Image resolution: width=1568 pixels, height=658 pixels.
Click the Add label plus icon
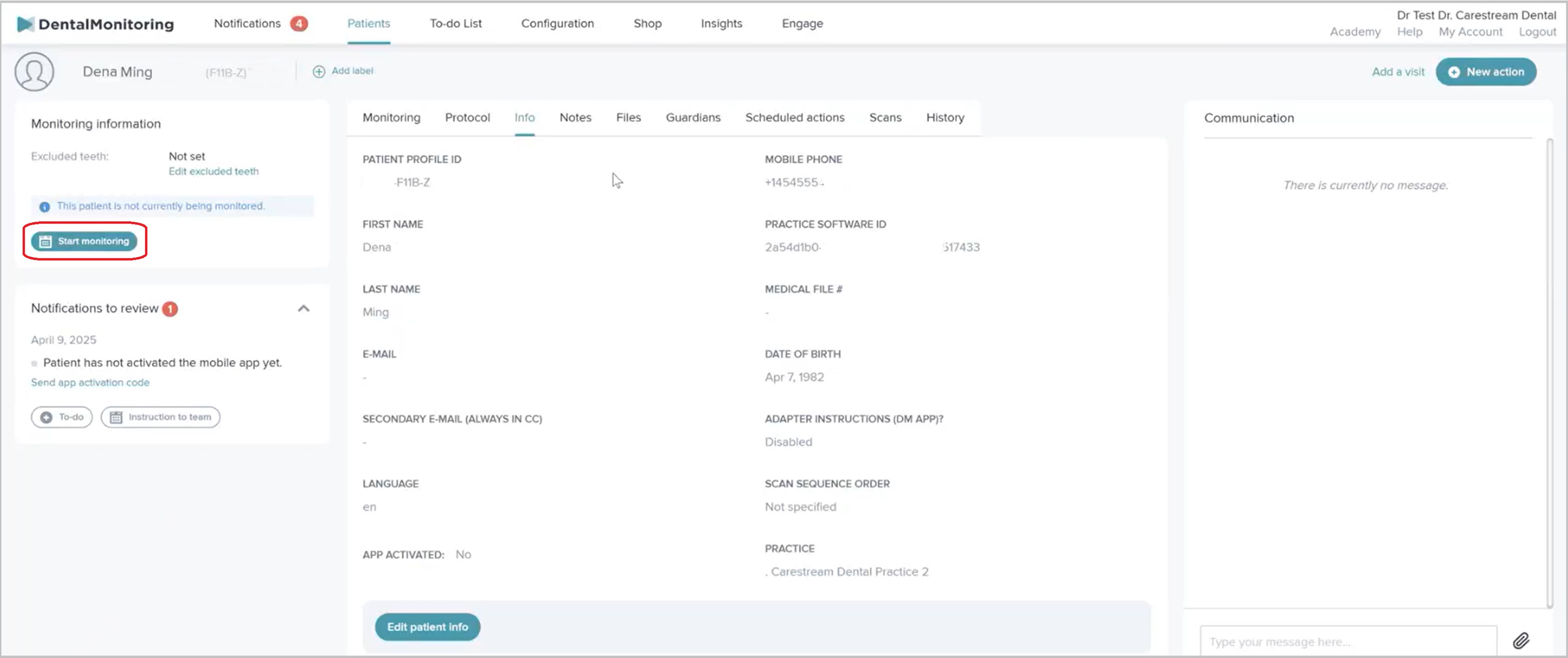[x=319, y=72]
